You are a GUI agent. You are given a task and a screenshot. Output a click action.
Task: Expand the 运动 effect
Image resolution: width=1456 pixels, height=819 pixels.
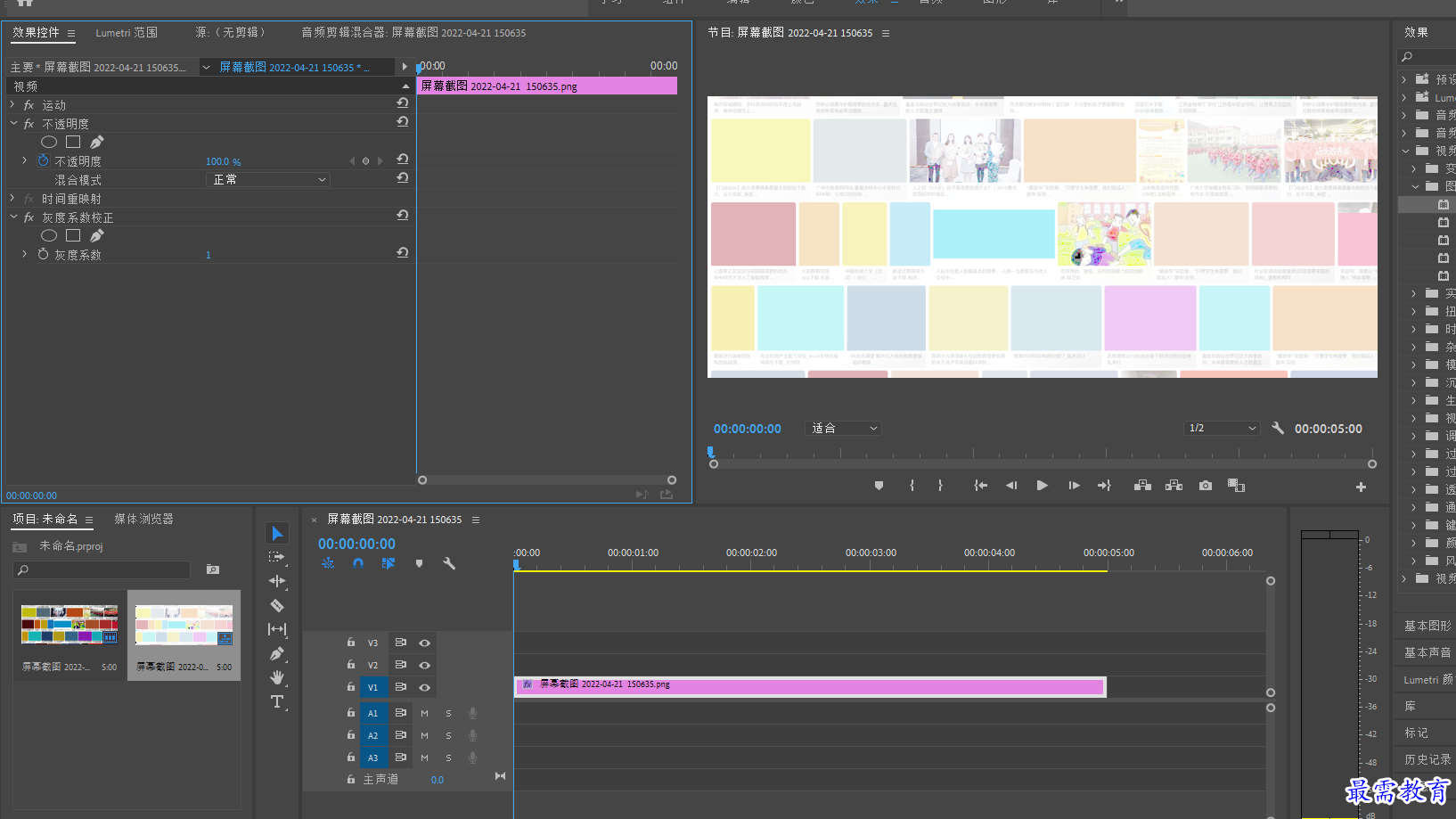(x=12, y=104)
